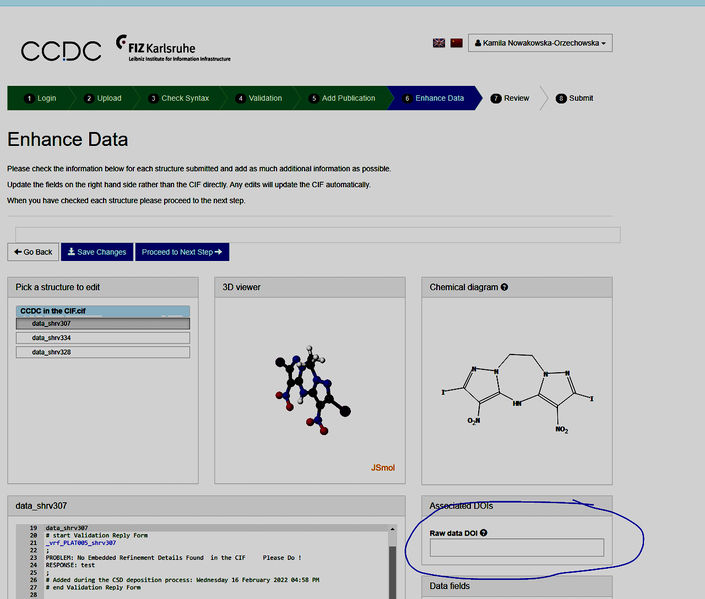Screen dimensions: 705x599
Task: Click the PROBLEM line in the CIF text
Action: pos(174,558)
